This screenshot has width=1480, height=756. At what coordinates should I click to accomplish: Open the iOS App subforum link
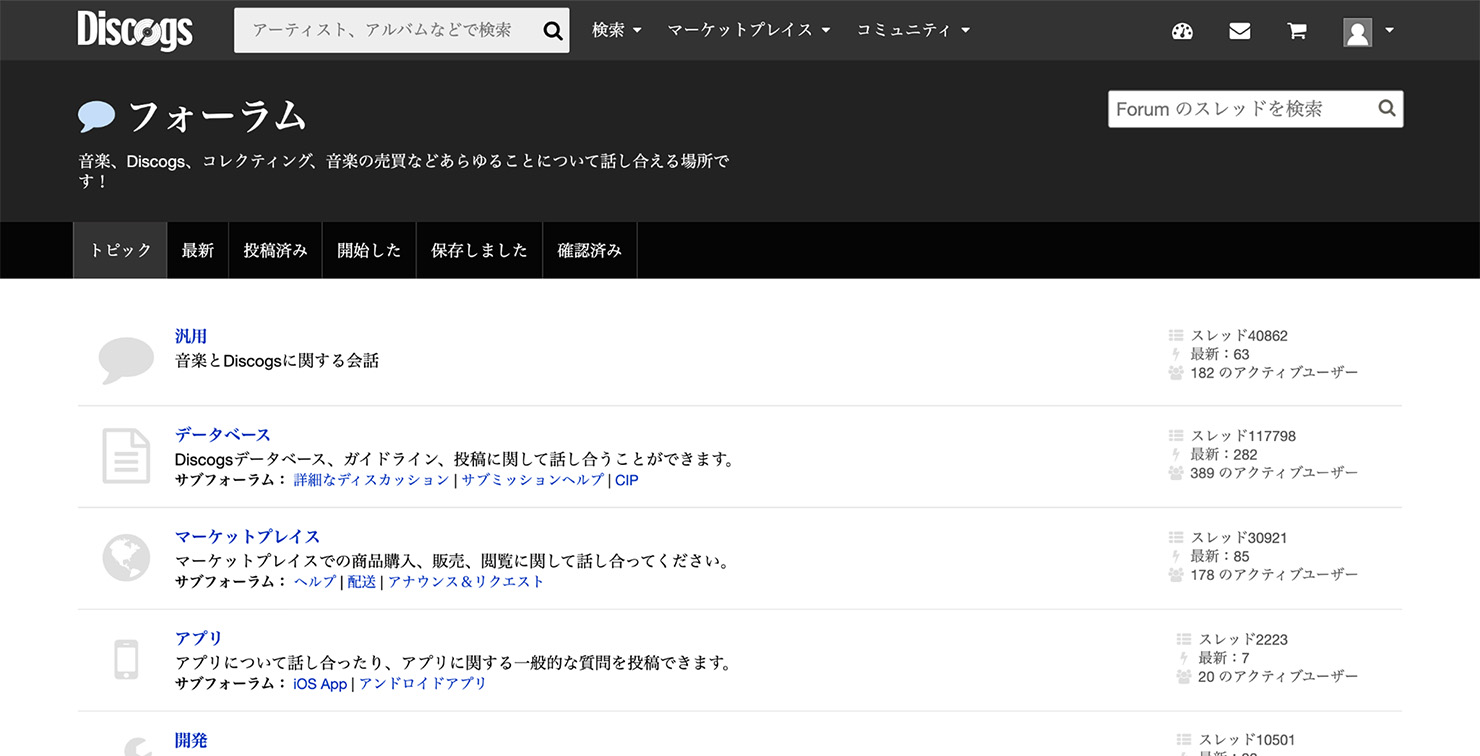tap(320, 684)
